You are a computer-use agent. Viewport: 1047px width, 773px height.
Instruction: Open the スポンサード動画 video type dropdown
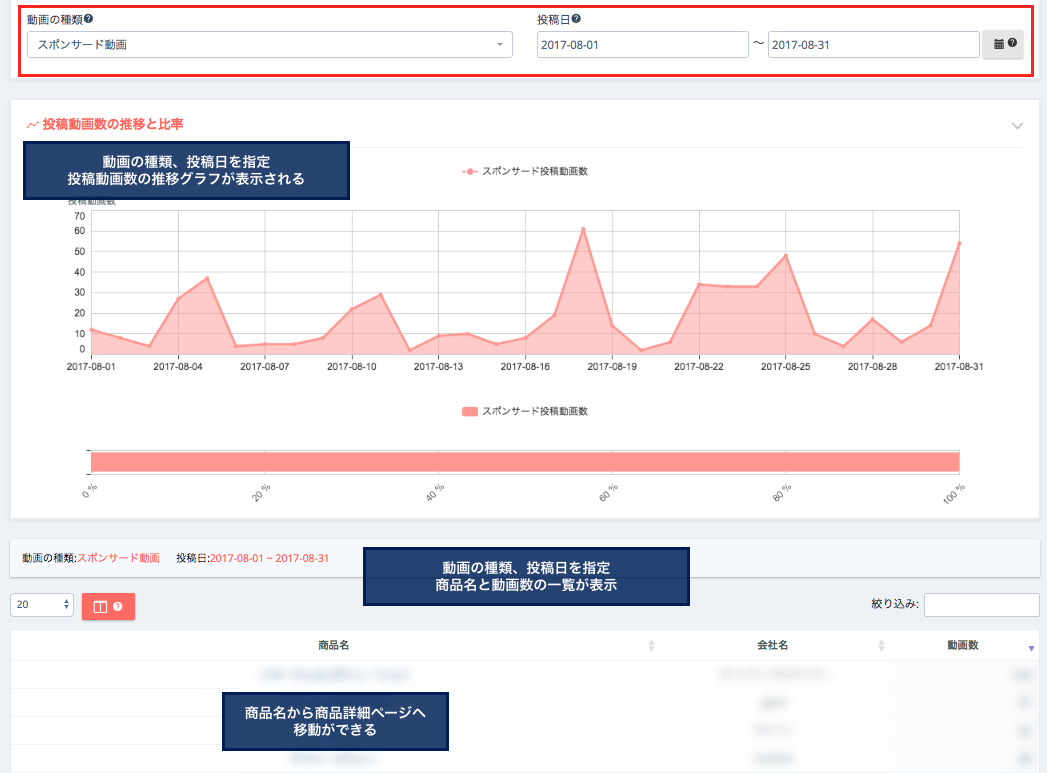pyautogui.click(x=270, y=45)
